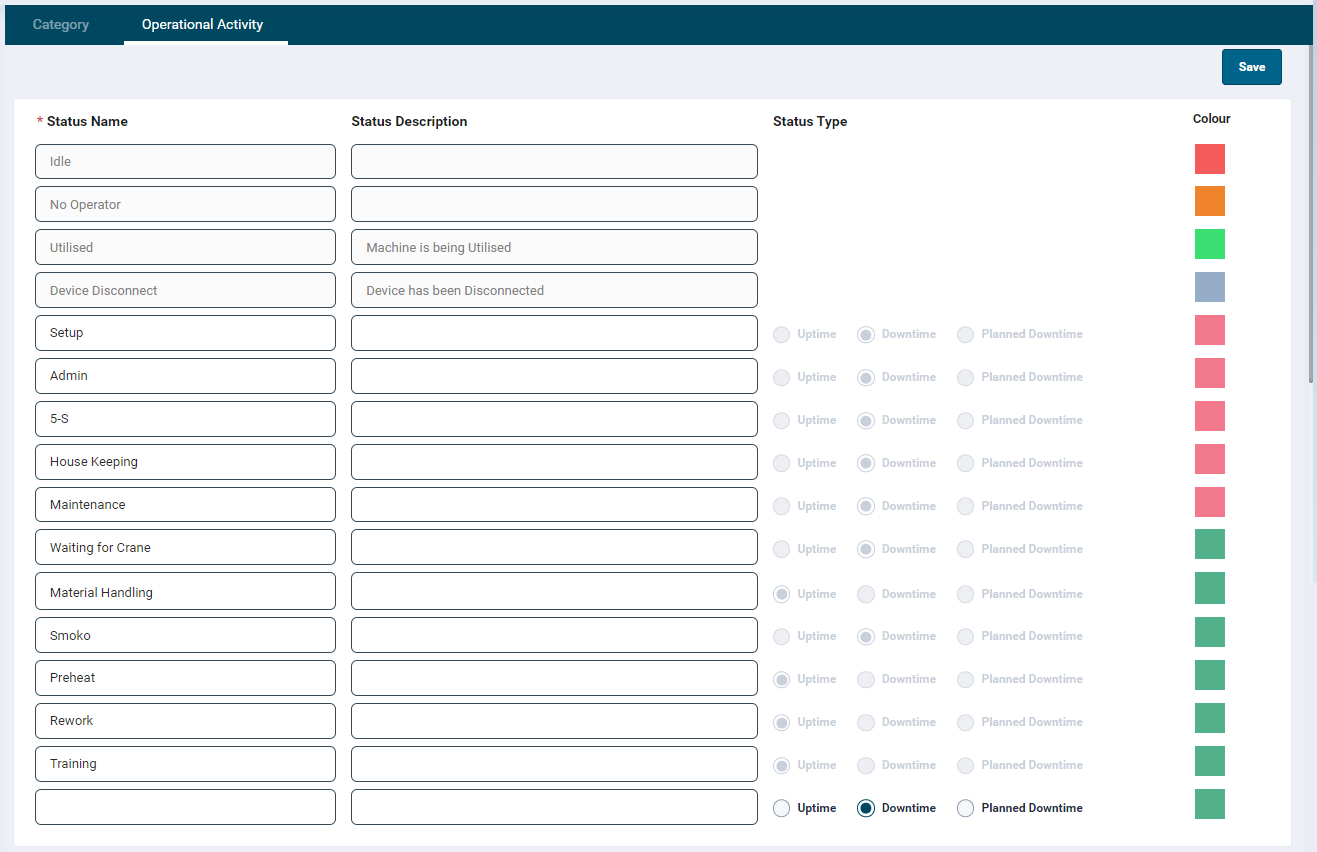Screen dimensions: 1317x852
Task: Click the colour swatch in the empty last row
Action: click(1209, 804)
